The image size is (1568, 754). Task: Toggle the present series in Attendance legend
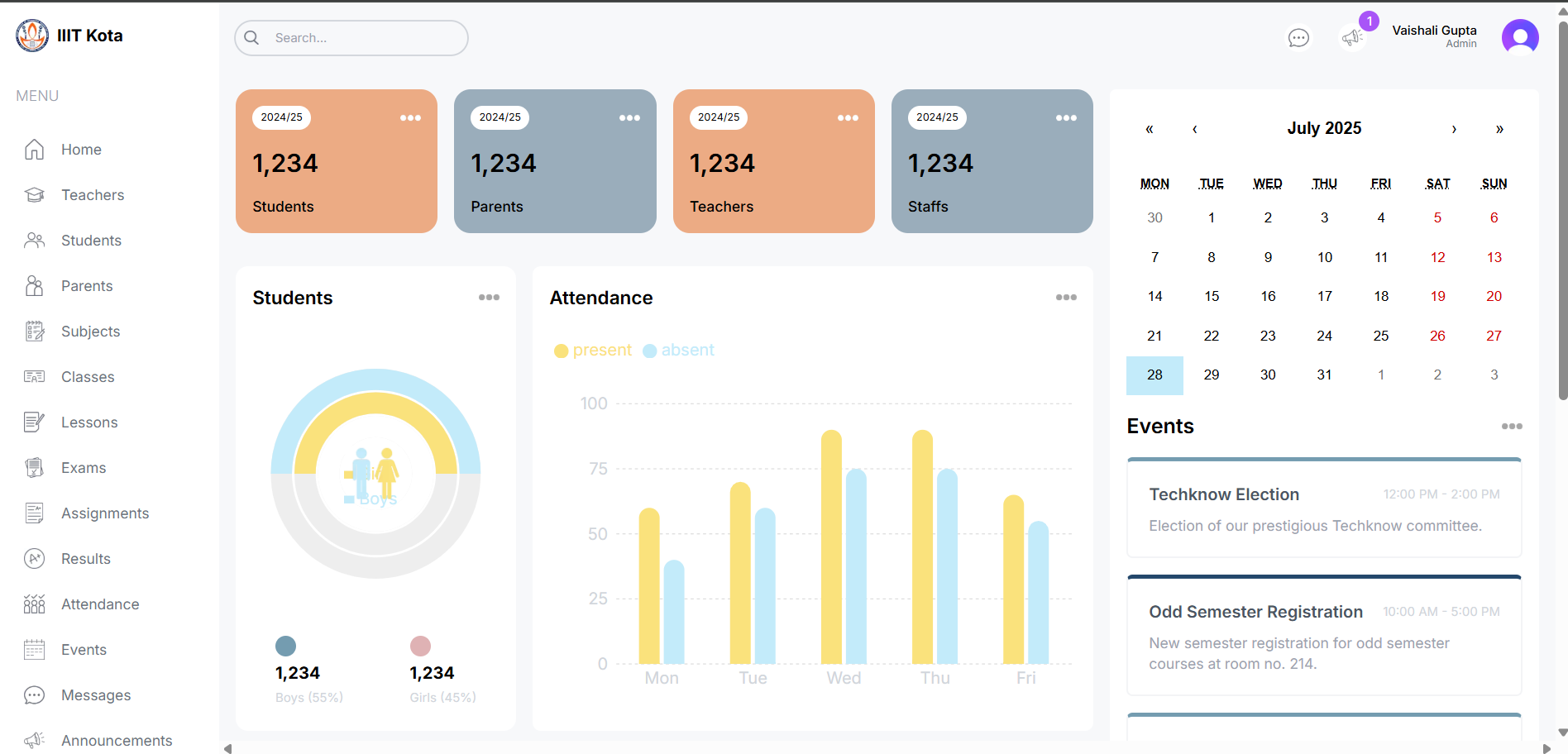click(592, 350)
